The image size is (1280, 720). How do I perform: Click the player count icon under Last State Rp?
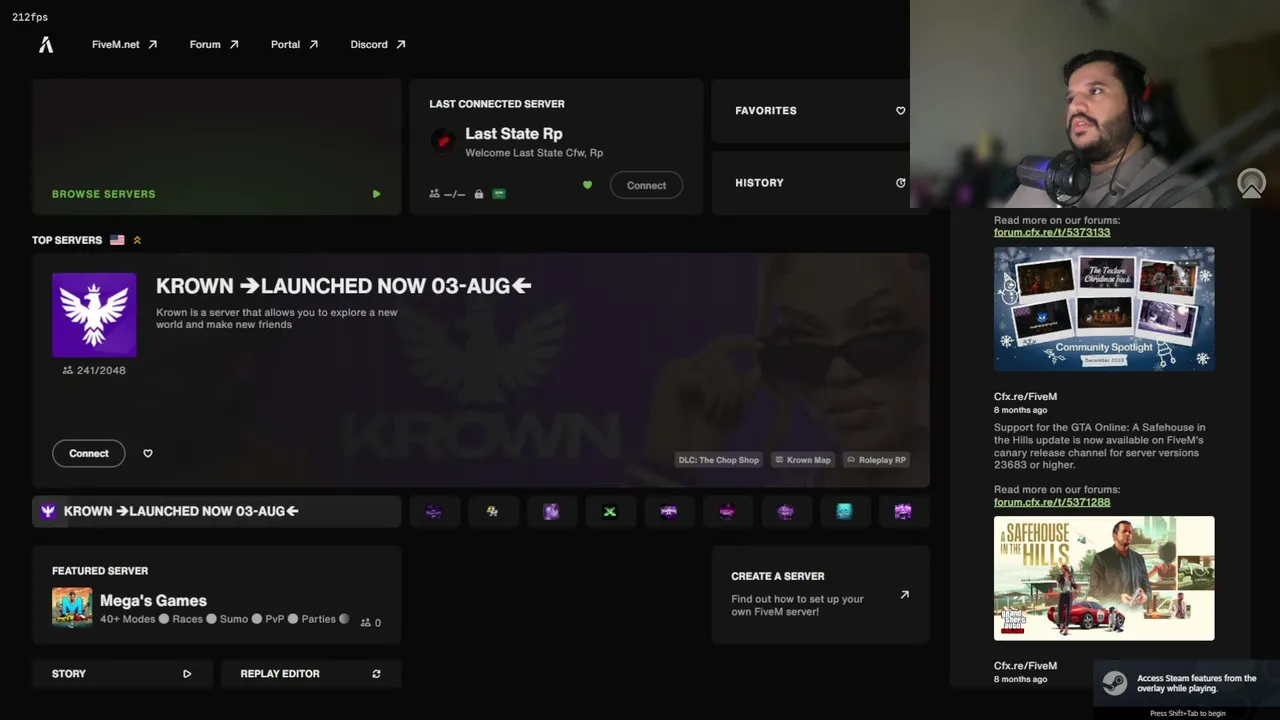[434, 194]
